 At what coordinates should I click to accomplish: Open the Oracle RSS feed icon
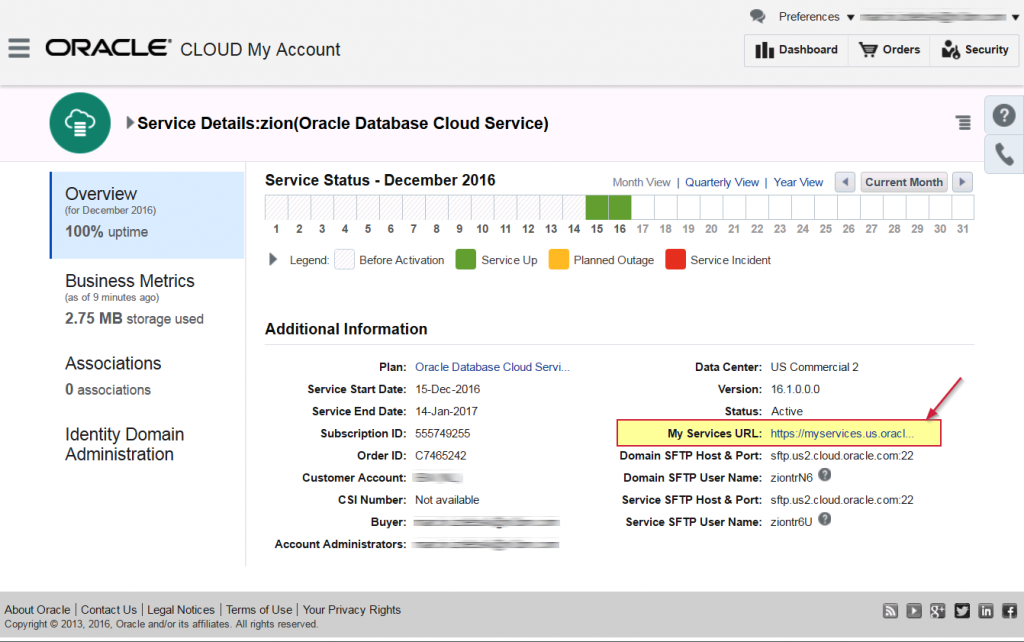click(x=890, y=609)
